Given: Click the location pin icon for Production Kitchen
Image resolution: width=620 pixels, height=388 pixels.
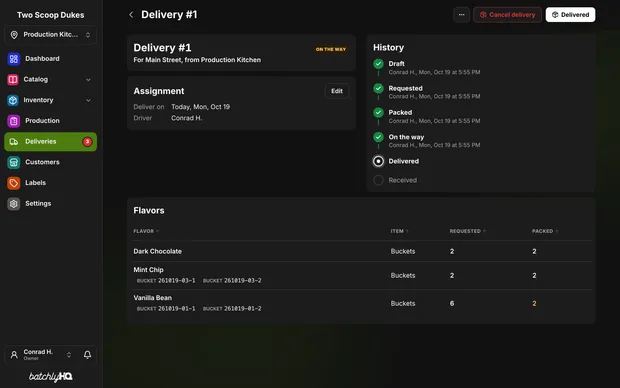Looking at the screenshot, I should 14,35.
